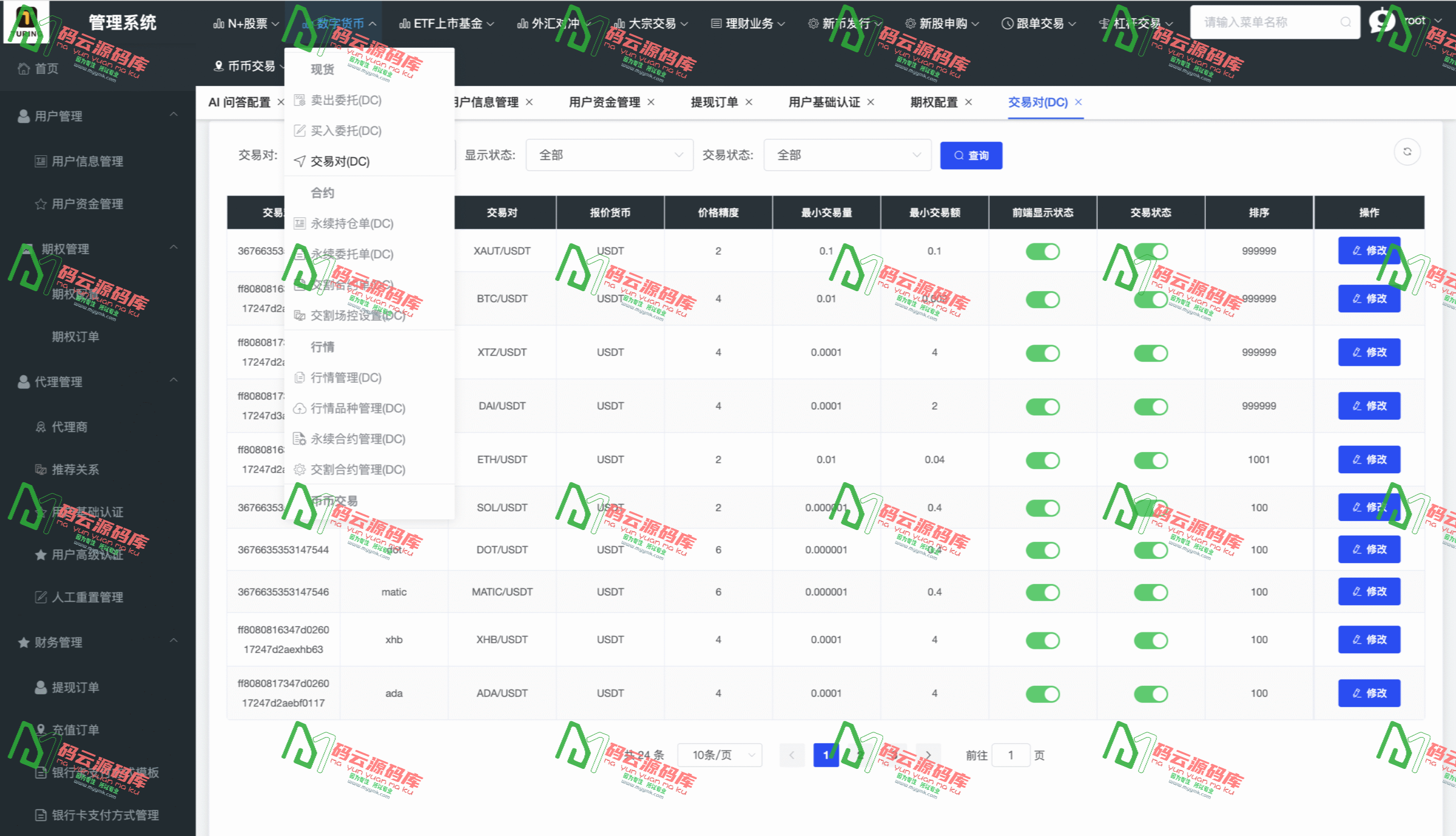Click the pencil icon beside 买入委托(DC)
Viewport: 1456px width, 836px height.
(x=300, y=131)
